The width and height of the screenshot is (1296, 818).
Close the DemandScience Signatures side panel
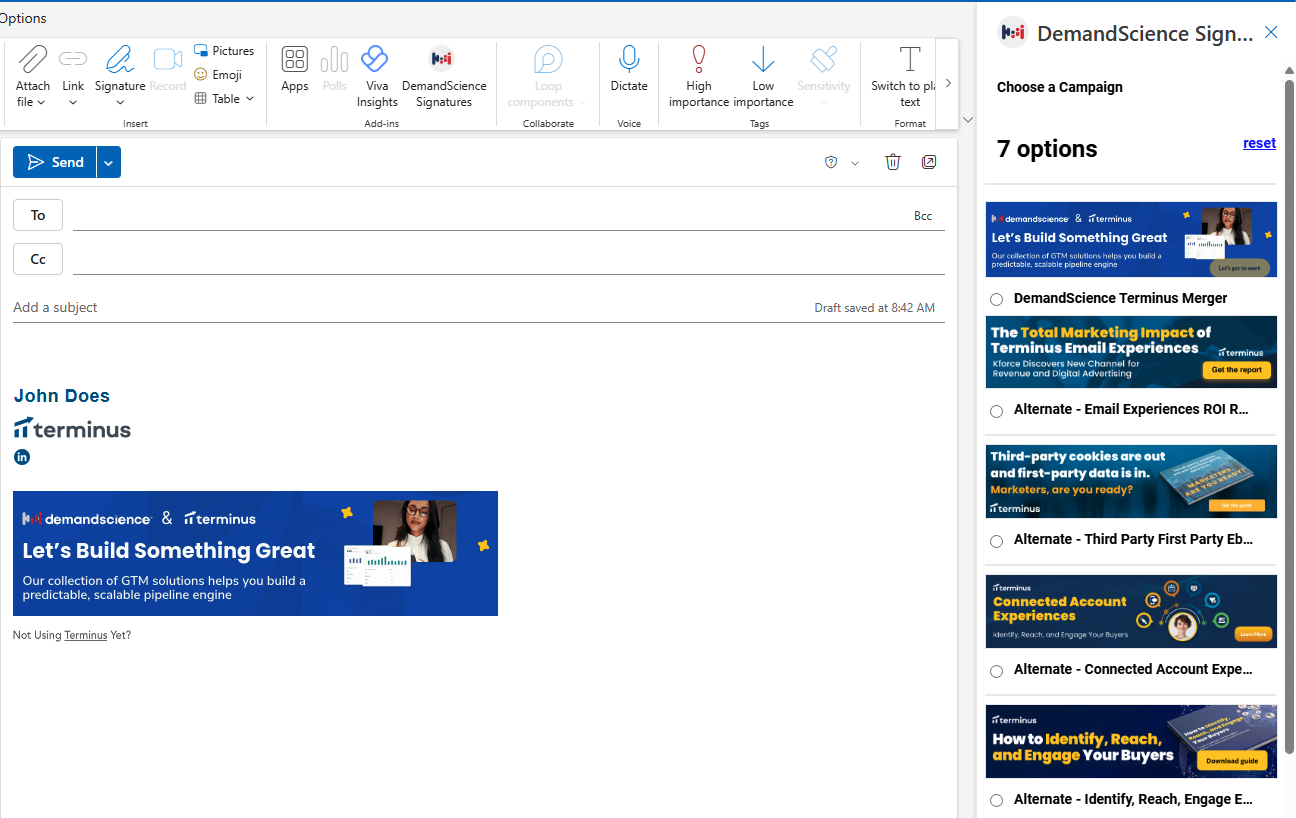tap(1271, 32)
